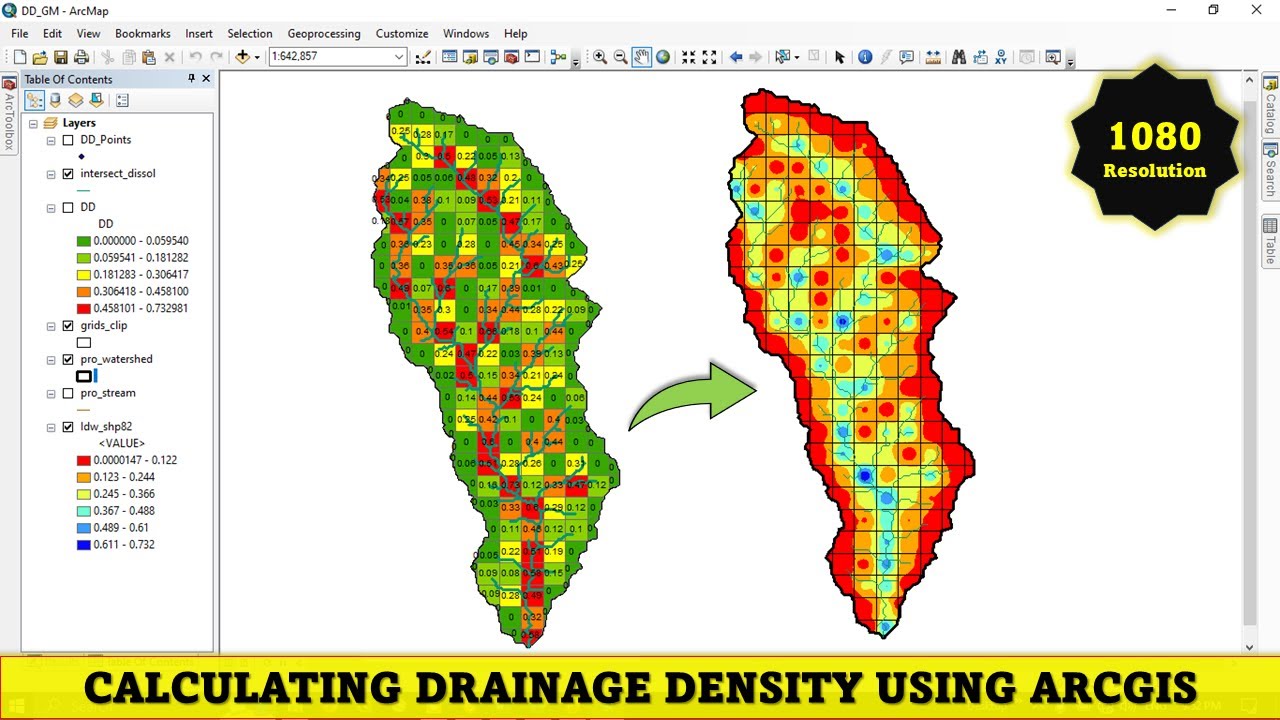The width and height of the screenshot is (1280, 720).
Task: Open Select Features tool dropdown arrow
Action: click(796, 57)
